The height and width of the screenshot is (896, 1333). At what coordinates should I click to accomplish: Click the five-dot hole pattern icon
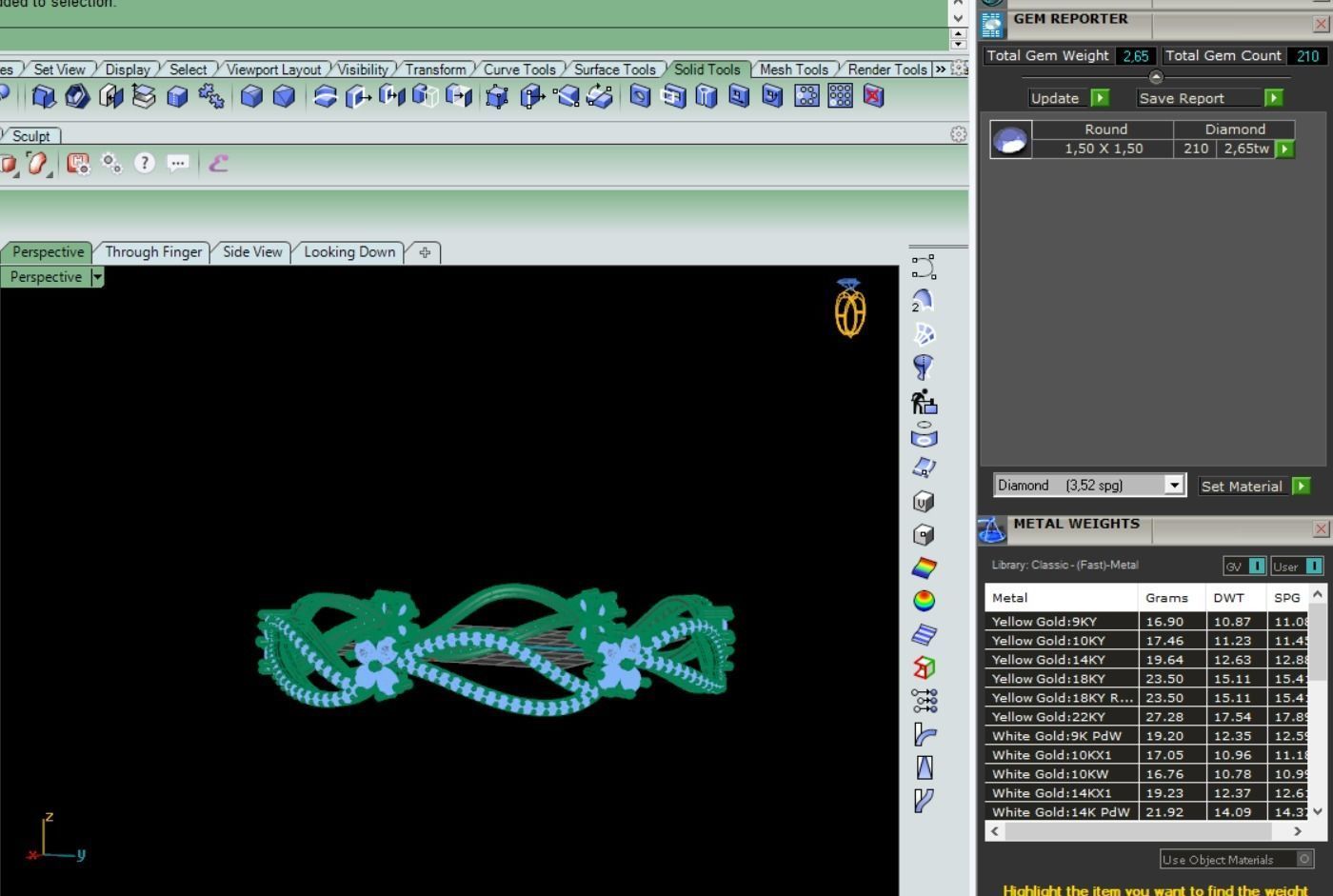[x=806, y=95]
